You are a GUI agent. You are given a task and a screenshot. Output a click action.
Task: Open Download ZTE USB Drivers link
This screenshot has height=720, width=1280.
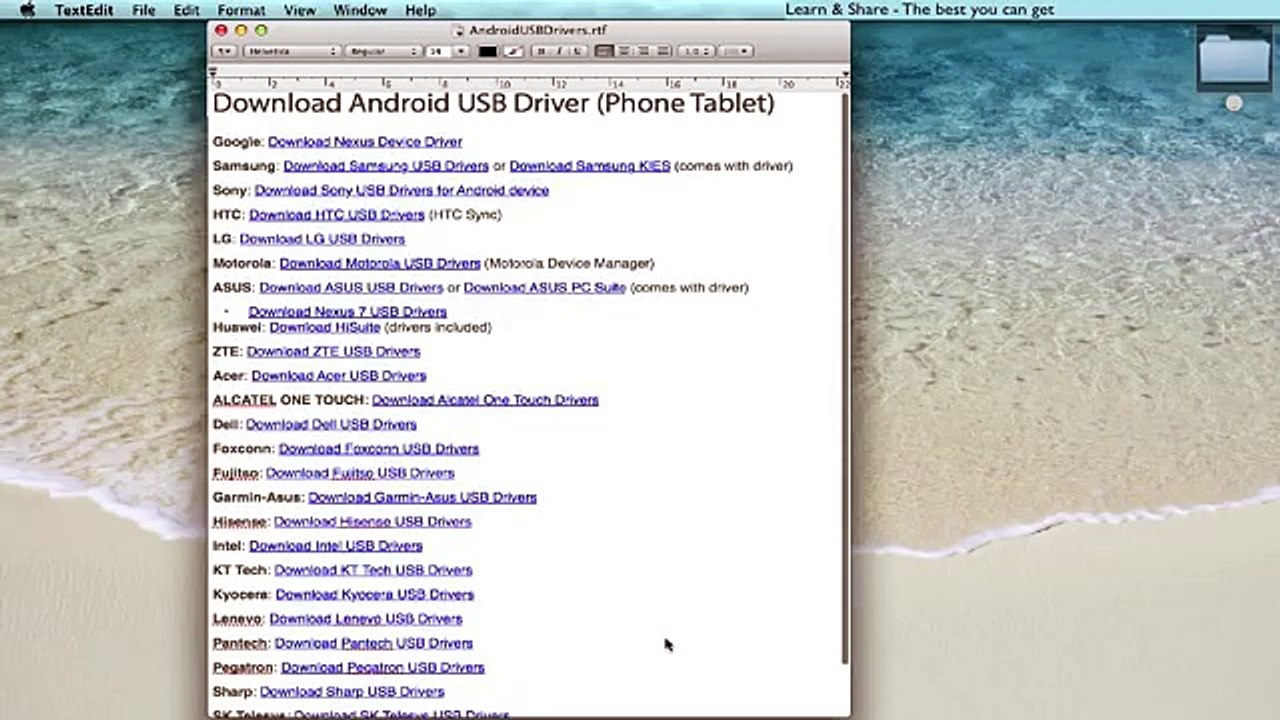tap(333, 351)
